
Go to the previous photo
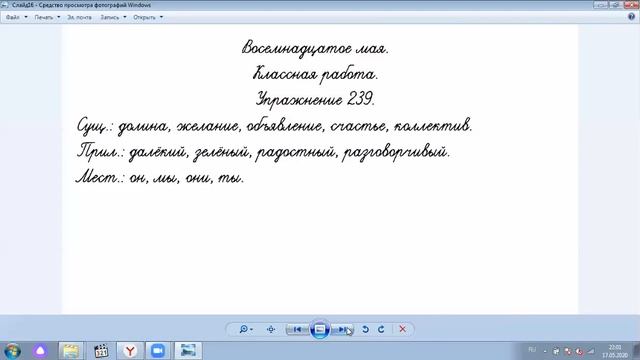298,329
